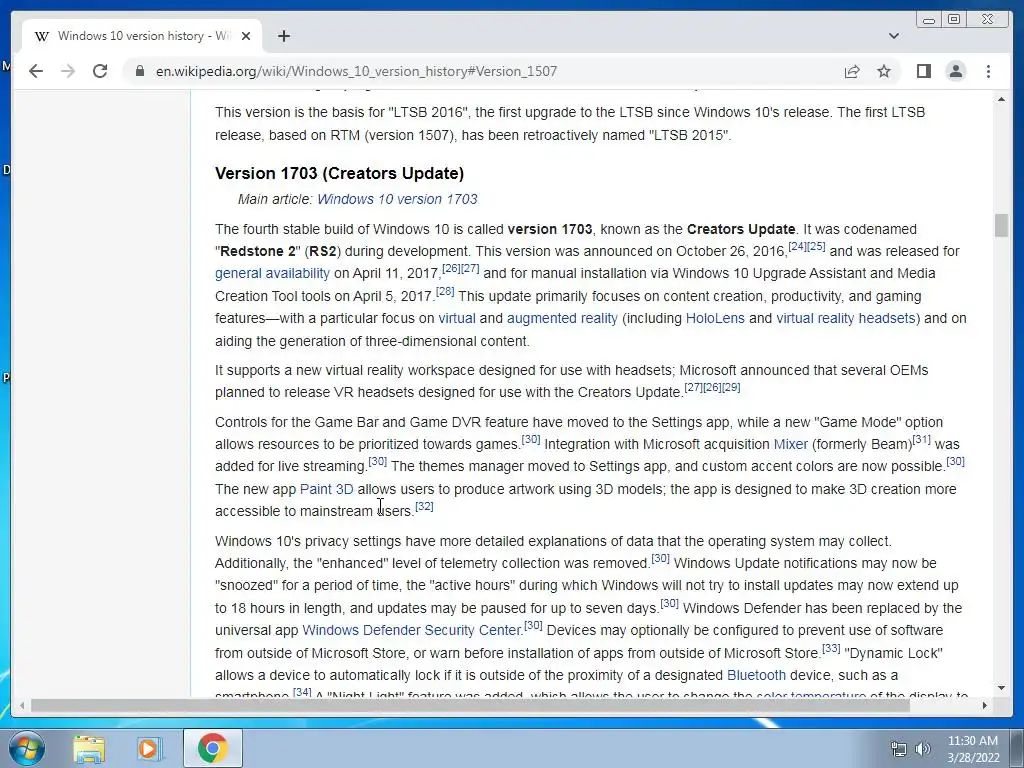Viewport: 1024px width, 768px height.
Task: Open Windows 10 version 1703 main article
Action: [397, 199]
